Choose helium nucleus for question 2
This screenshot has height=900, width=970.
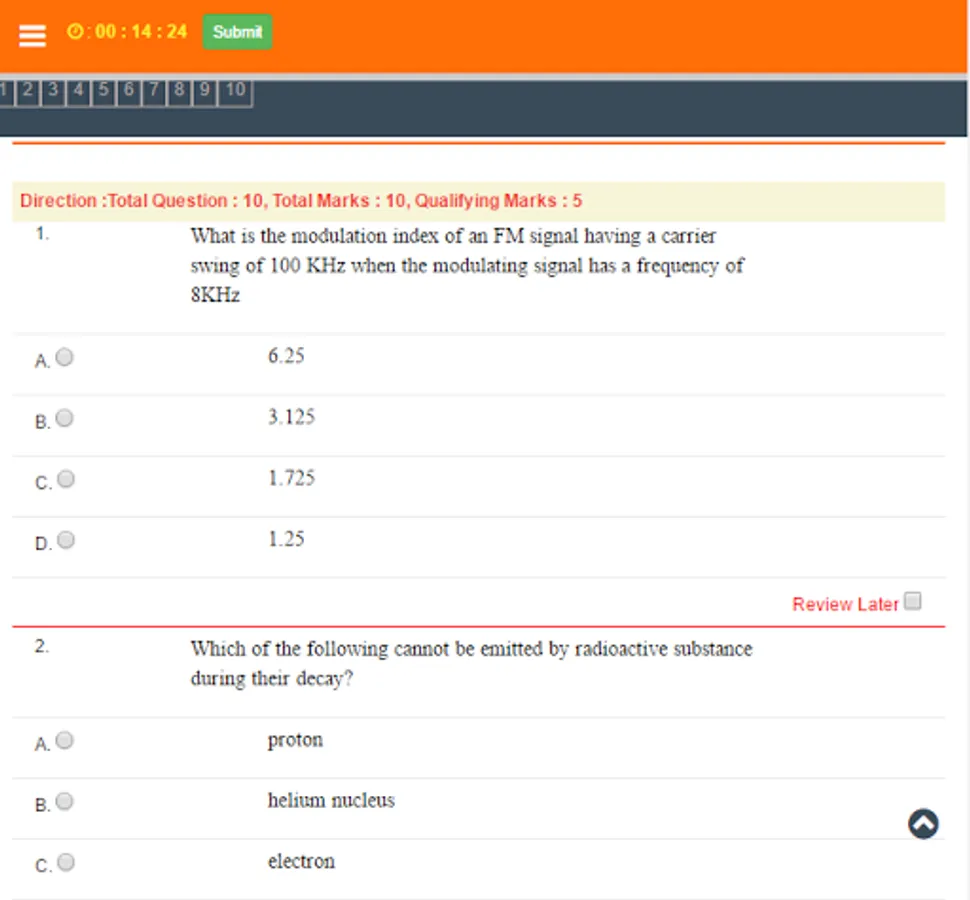[x=65, y=800]
